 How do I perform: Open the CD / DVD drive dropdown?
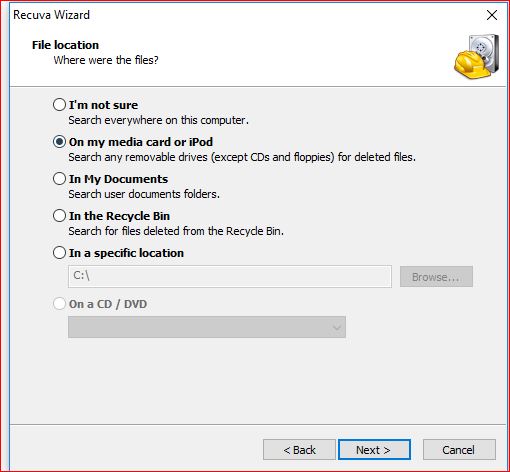click(x=207, y=327)
